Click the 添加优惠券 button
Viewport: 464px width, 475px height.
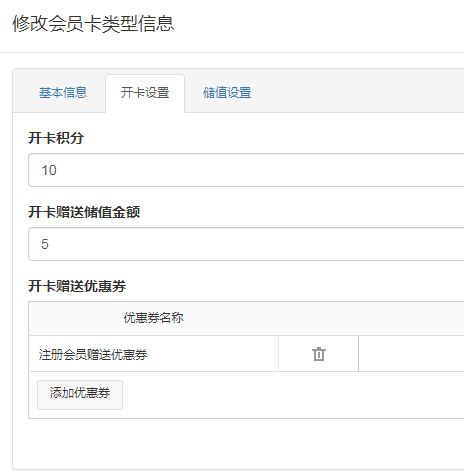(80, 395)
